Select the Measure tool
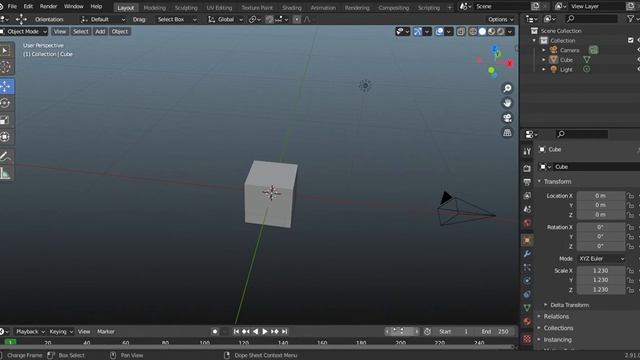This screenshot has width=640, height=360. click(5, 173)
